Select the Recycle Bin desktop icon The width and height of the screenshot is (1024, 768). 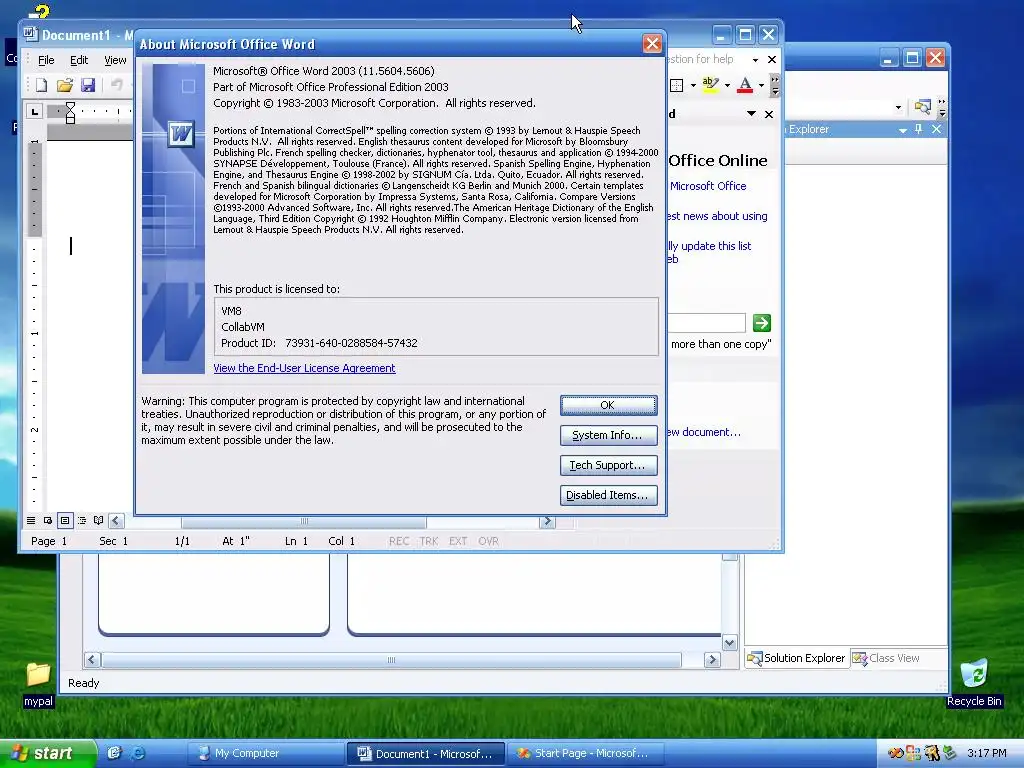click(x=974, y=682)
